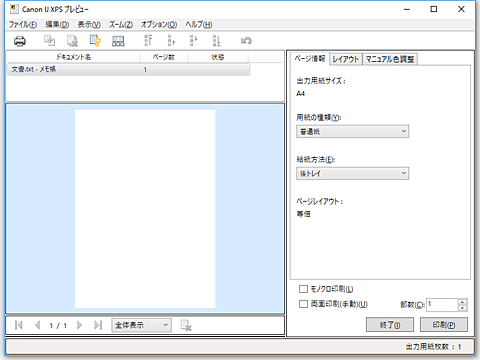Open the オプション menu
480x360 pixels.
tap(159, 24)
